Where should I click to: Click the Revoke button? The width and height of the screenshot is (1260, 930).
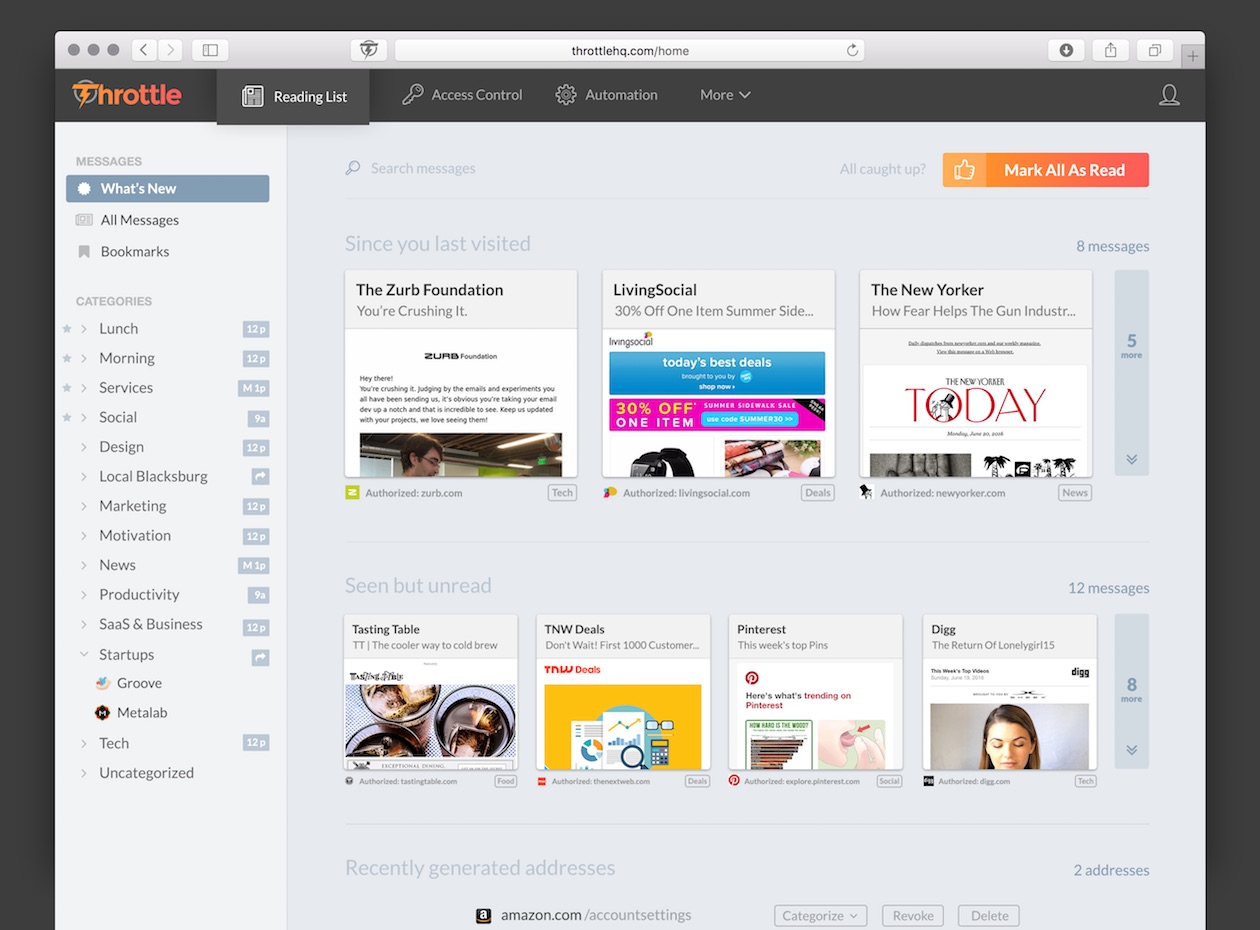912,915
